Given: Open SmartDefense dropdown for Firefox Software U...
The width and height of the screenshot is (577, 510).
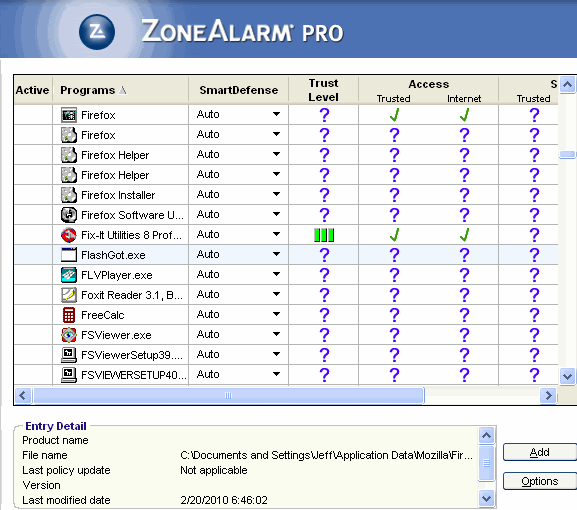Looking at the screenshot, I should point(276,214).
